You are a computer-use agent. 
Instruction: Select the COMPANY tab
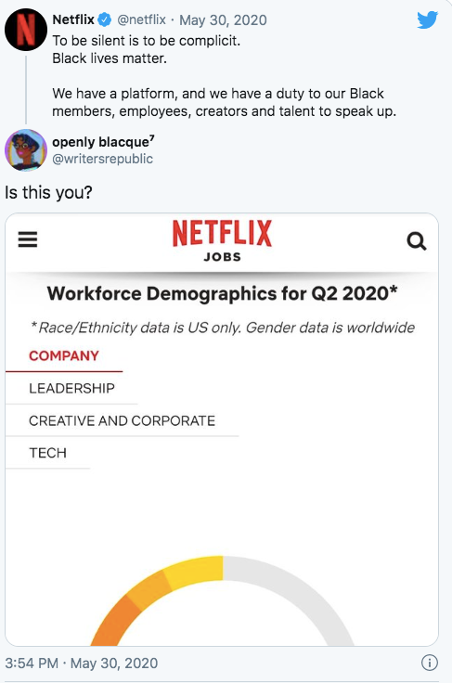tap(64, 356)
